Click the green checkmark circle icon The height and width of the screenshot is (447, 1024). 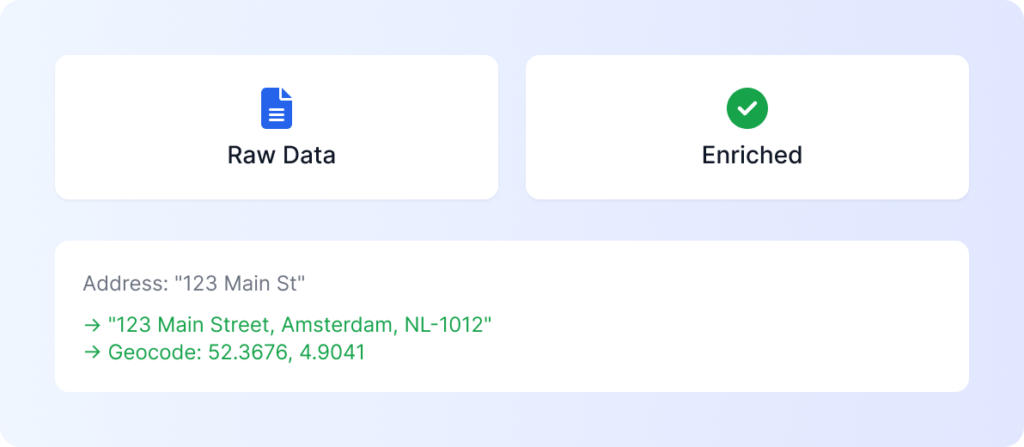point(747,108)
